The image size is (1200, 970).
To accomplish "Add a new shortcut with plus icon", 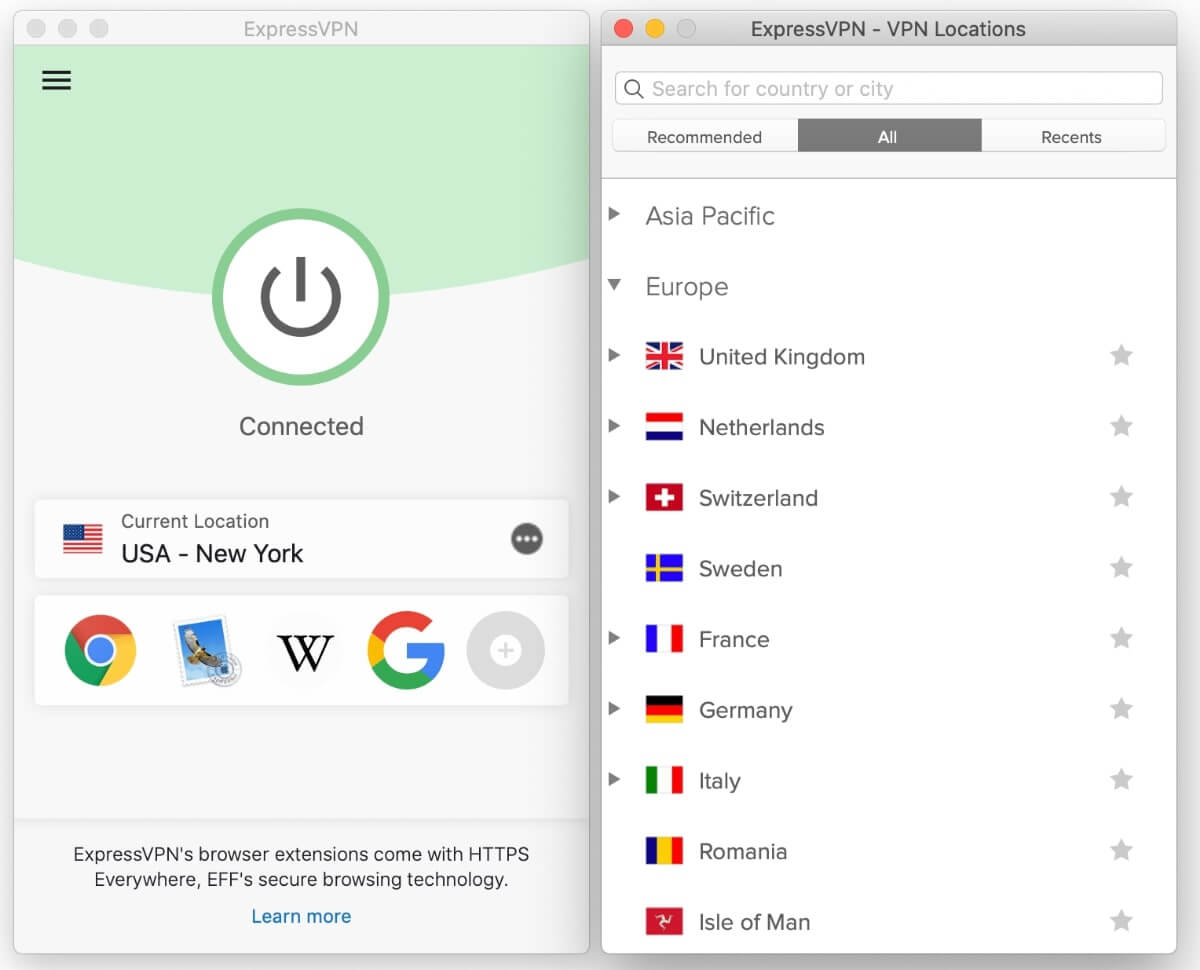I will click(506, 651).
